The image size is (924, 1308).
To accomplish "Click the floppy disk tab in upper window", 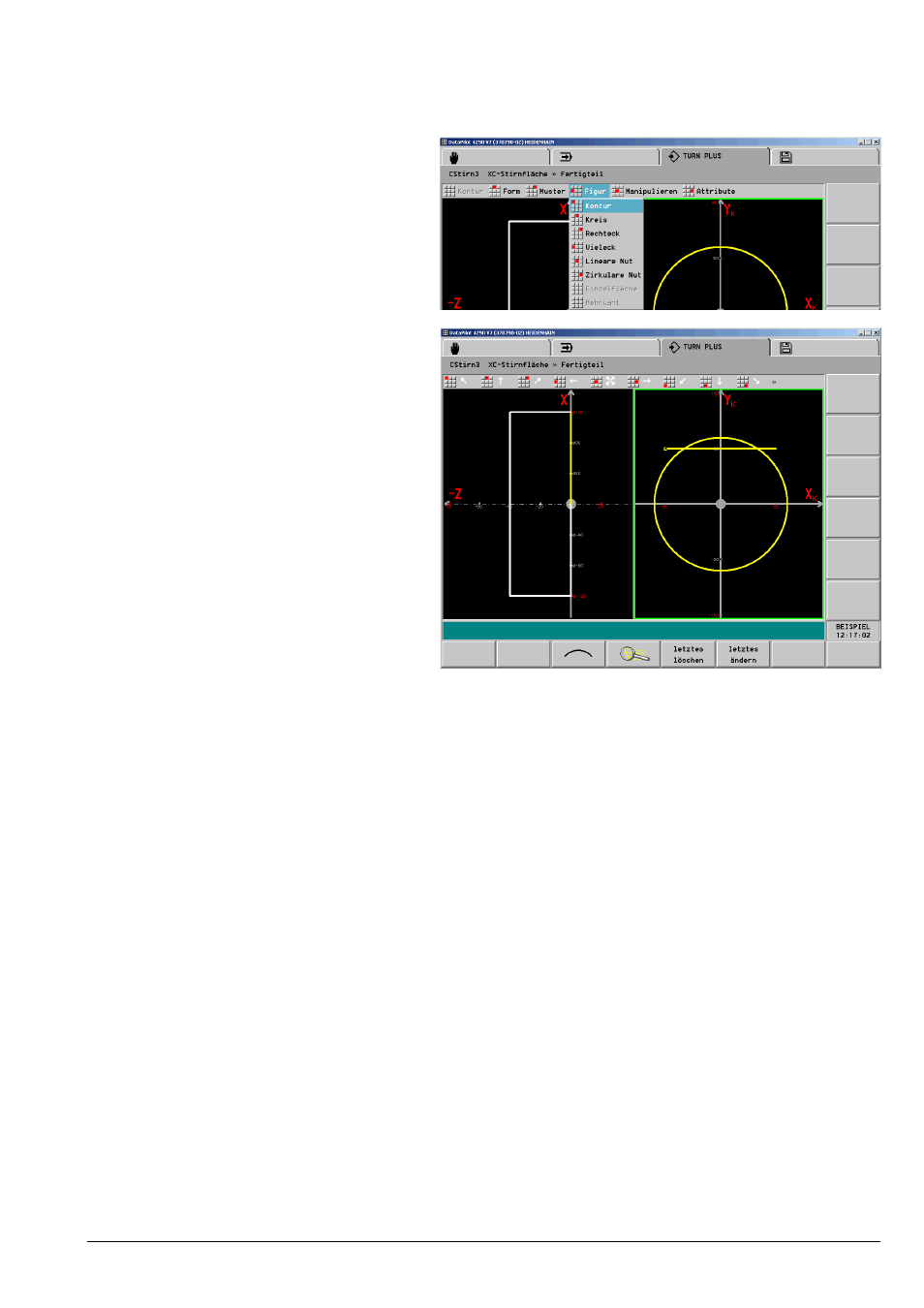I will click(x=824, y=157).
